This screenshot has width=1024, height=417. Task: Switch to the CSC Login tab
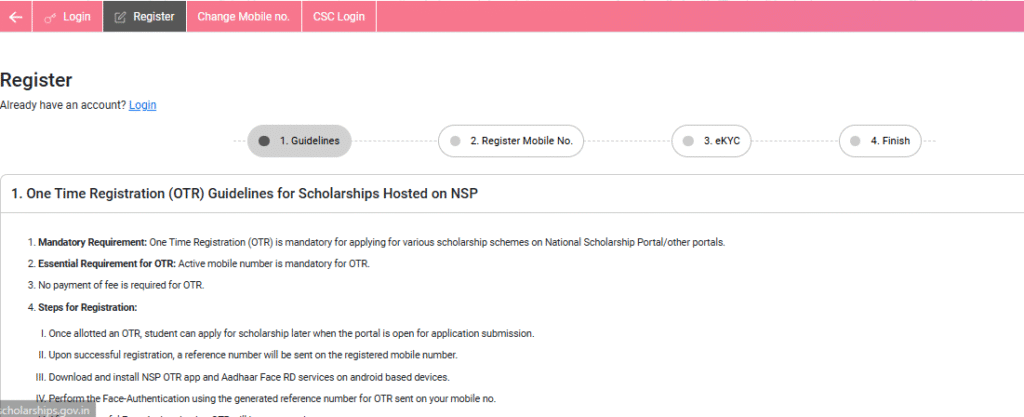pyautogui.click(x=339, y=17)
